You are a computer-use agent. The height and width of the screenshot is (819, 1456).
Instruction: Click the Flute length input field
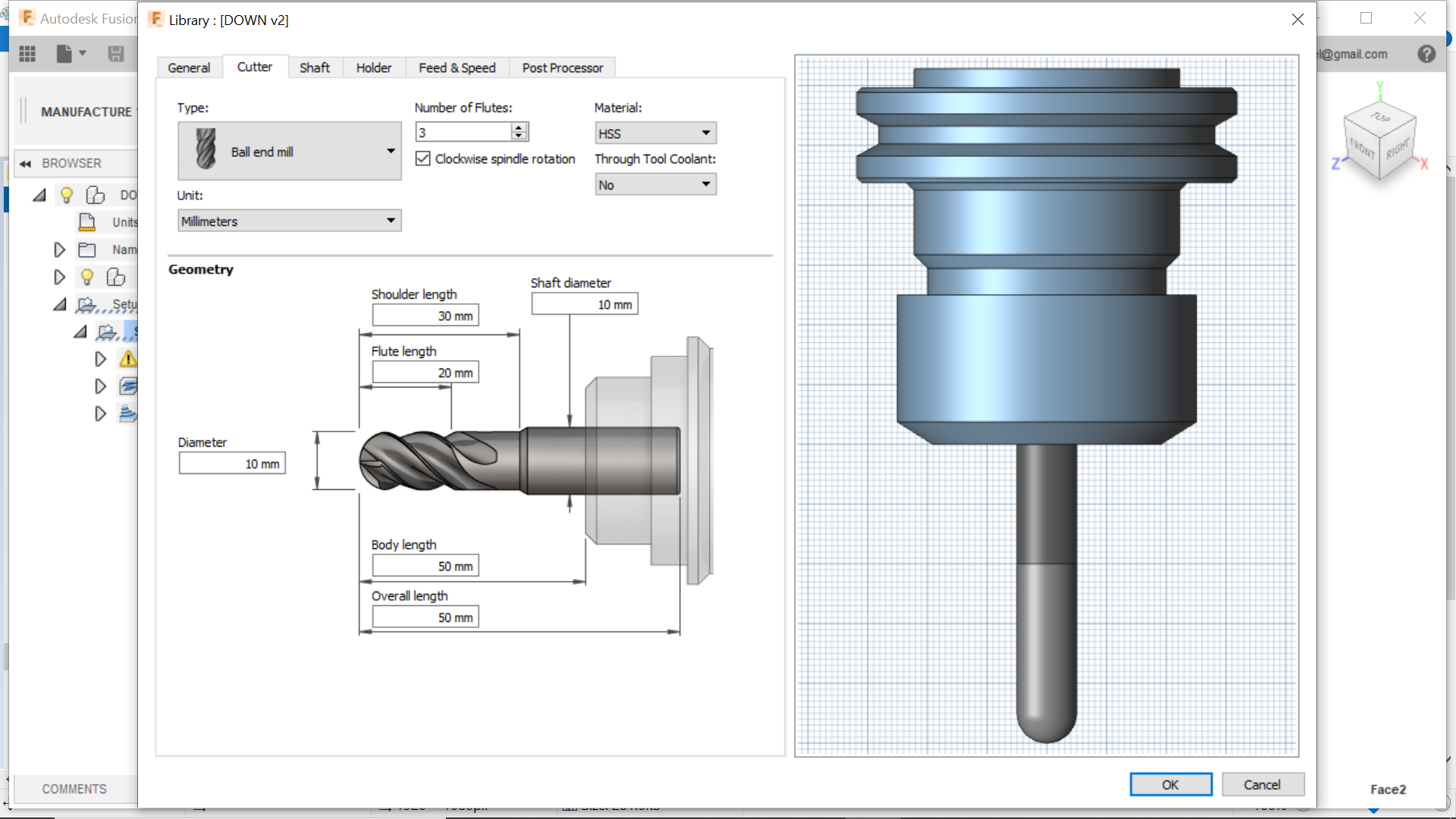(425, 373)
